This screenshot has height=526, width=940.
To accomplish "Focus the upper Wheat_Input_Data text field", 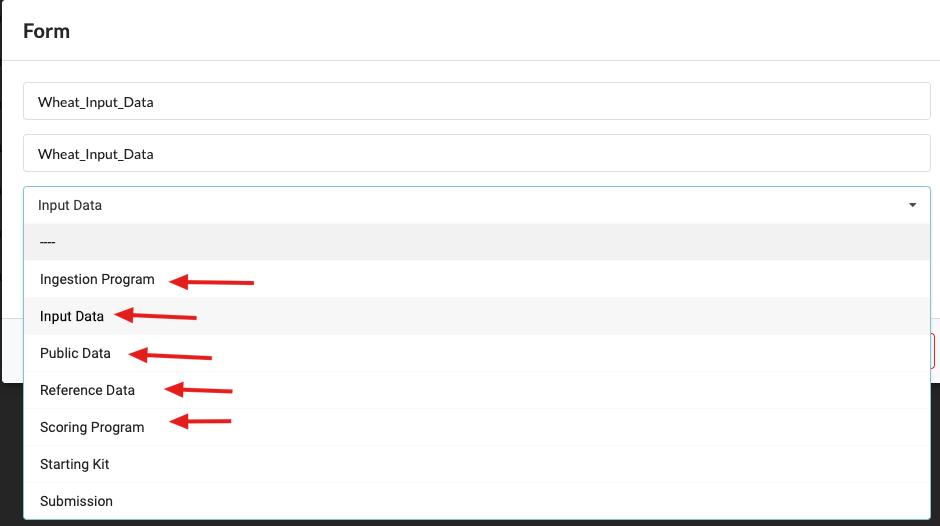I will click(476, 101).
